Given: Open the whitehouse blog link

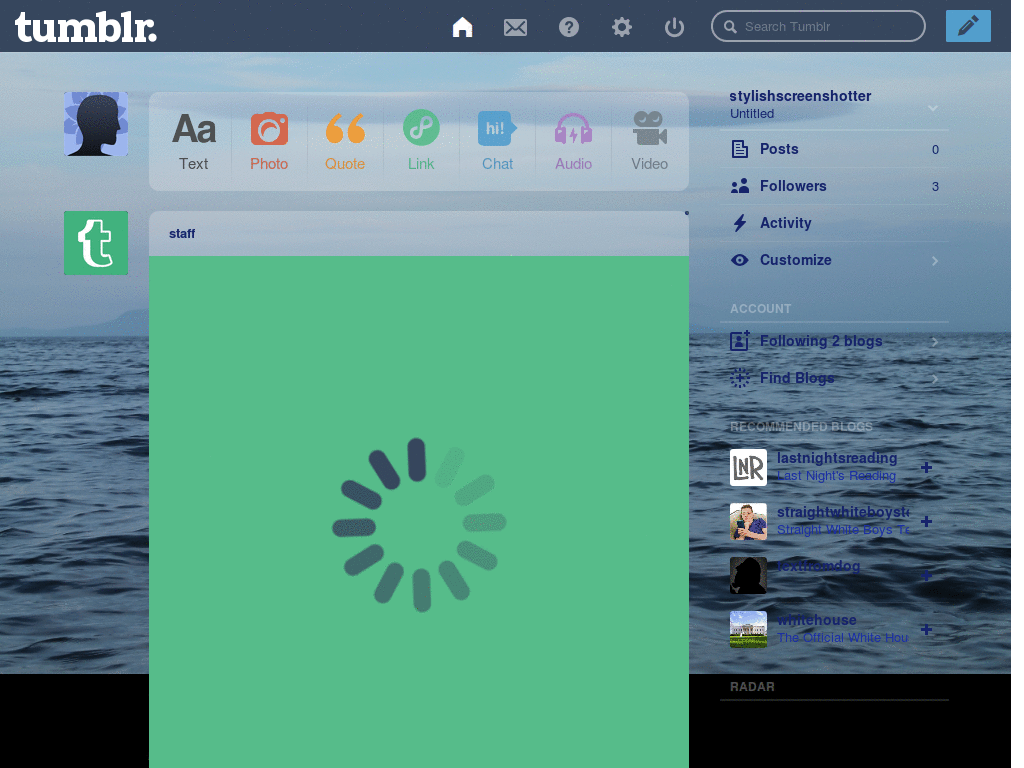Looking at the screenshot, I should pos(816,620).
